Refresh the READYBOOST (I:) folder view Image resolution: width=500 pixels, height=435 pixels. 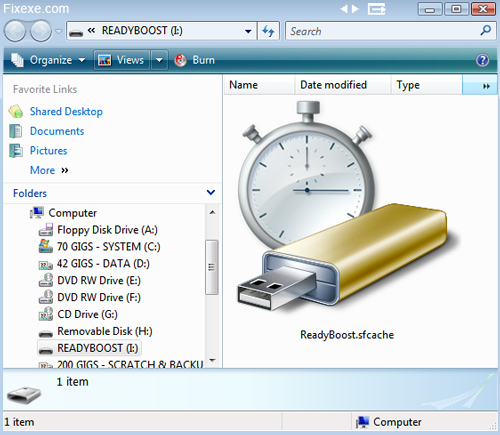(268, 31)
